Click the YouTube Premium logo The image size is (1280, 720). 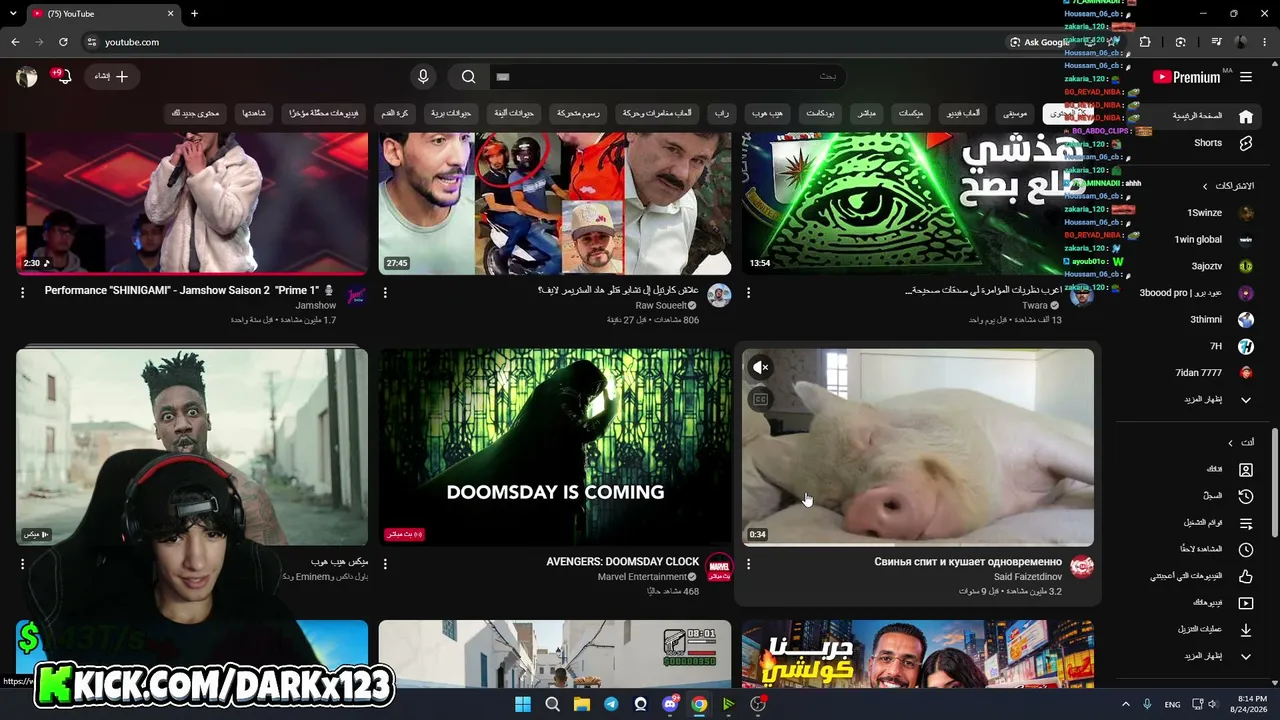[x=1186, y=77]
